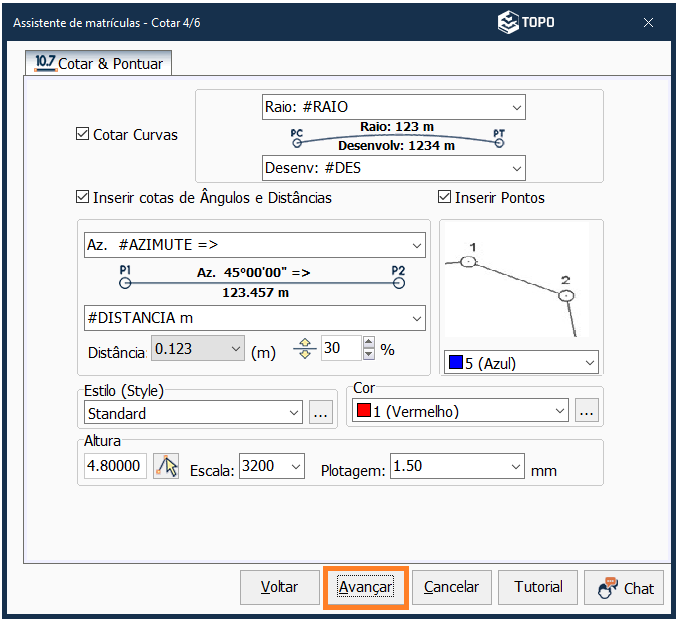This screenshot has height=620, width=681.
Task: Open the Tutorial button
Action: pos(538,587)
